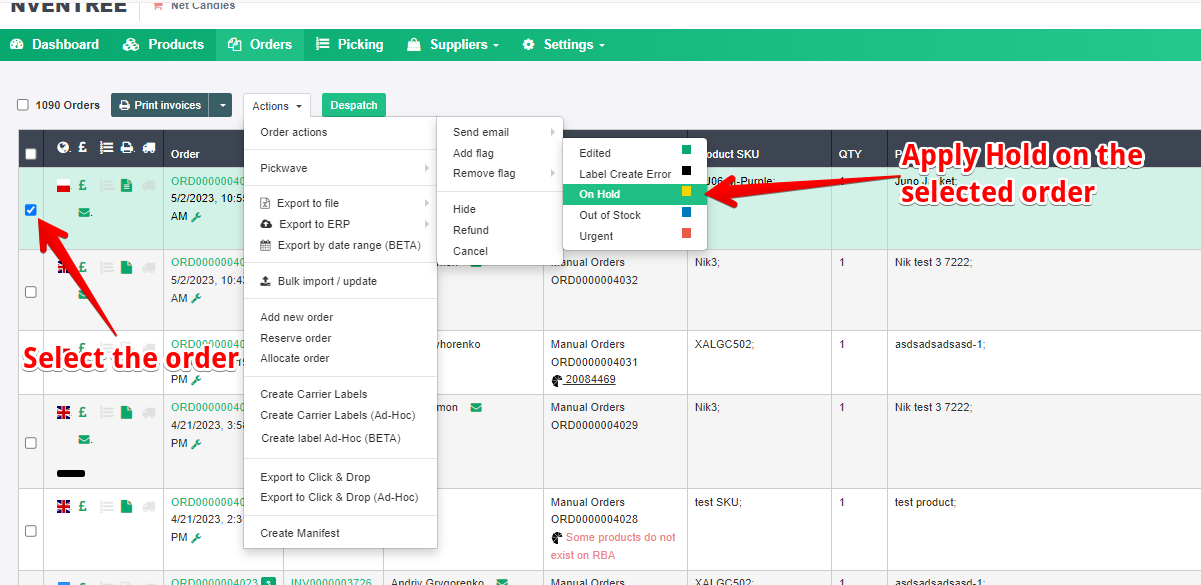Tick the checkbox next to 1090 Orders
The width and height of the screenshot is (1201, 585).
click(23, 105)
